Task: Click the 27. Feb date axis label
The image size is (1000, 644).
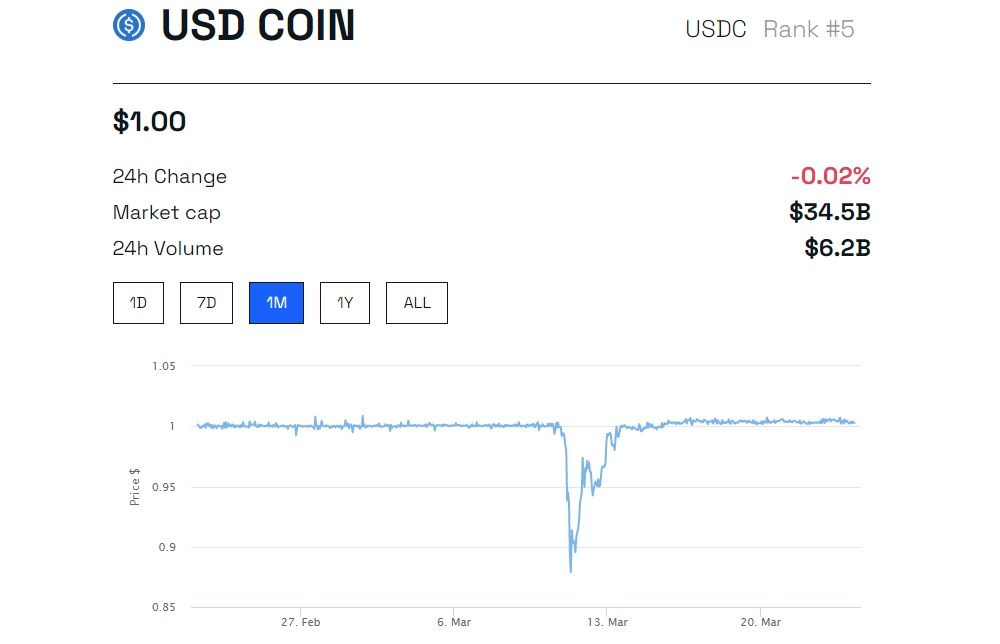Action: point(301,622)
